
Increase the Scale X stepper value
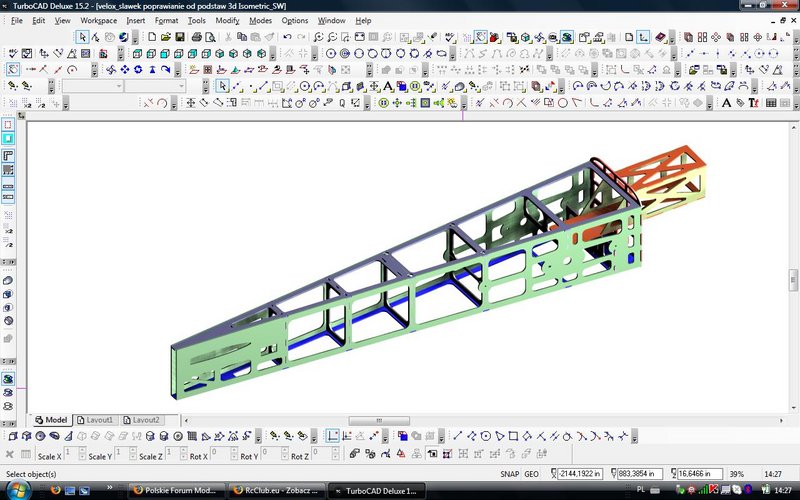coord(82,450)
